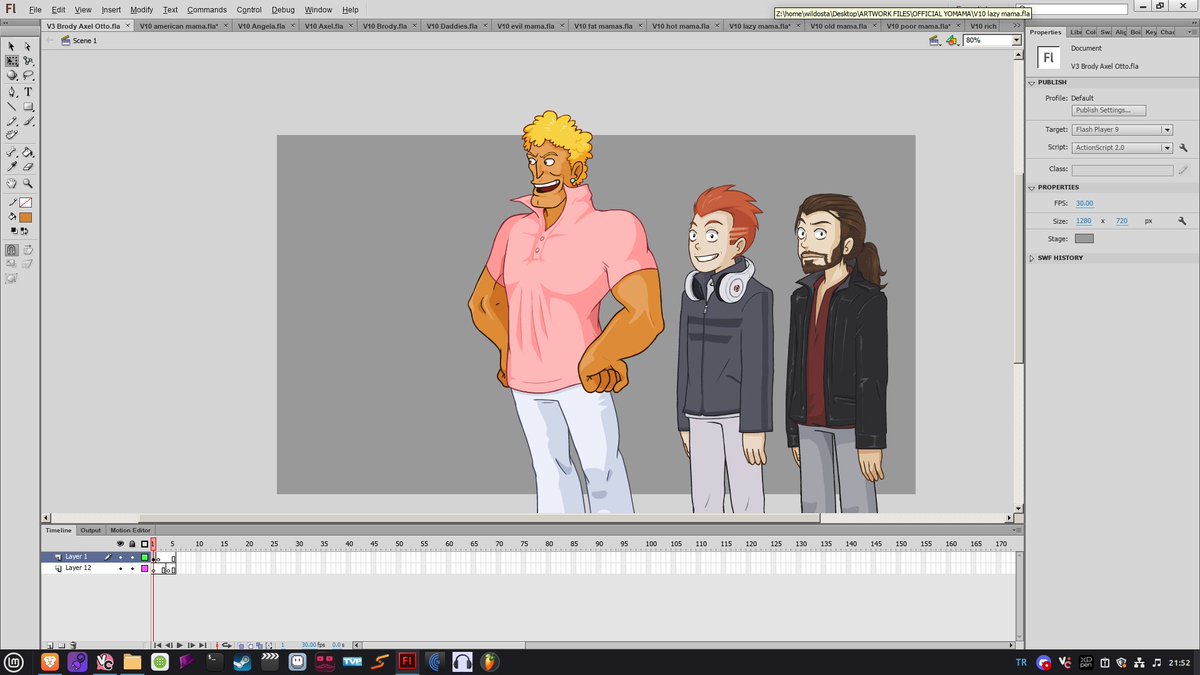Click the Edit Symbols icon above stage
The width and height of the screenshot is (1200, 675).
pyautogui.click(x=951, y=40)
